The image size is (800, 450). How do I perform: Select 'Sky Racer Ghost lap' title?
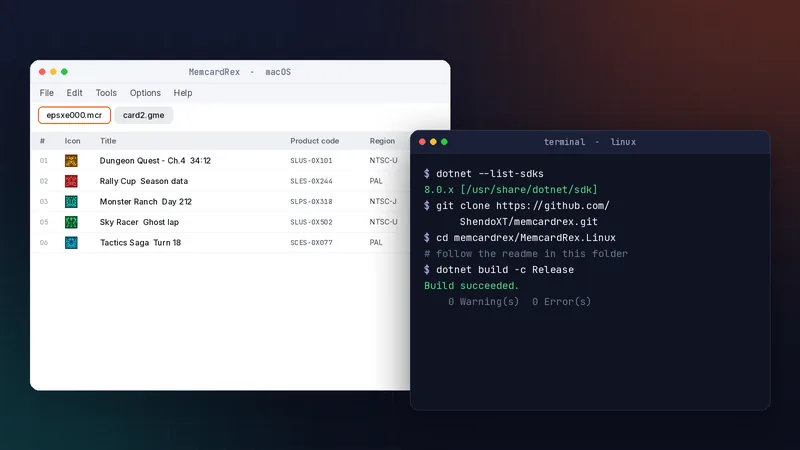pyautogui.click(x=139, y=222)
